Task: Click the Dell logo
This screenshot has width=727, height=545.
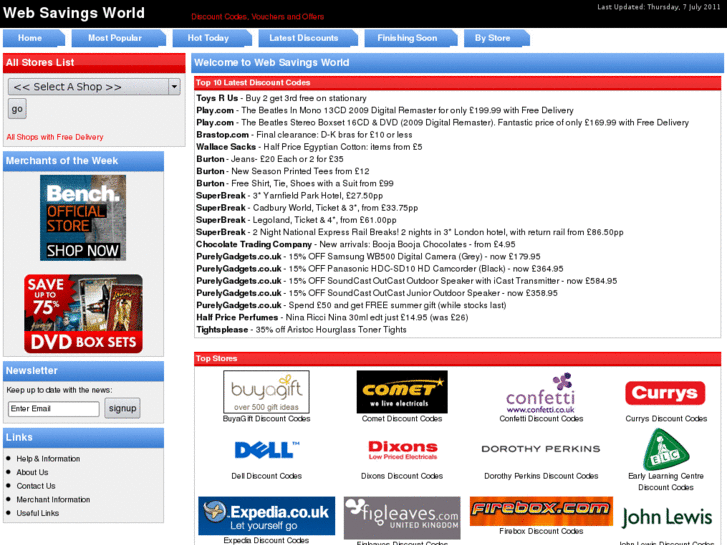Action: click(x=267, y=449)
